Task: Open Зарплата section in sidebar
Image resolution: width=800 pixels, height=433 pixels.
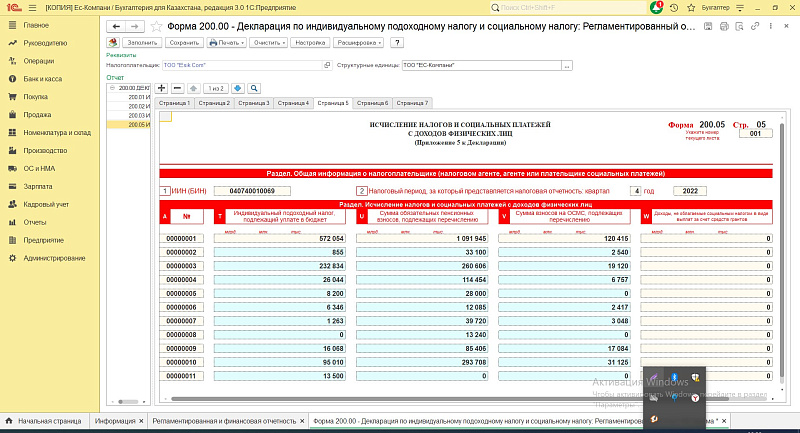Action: [x=38, y=186]
